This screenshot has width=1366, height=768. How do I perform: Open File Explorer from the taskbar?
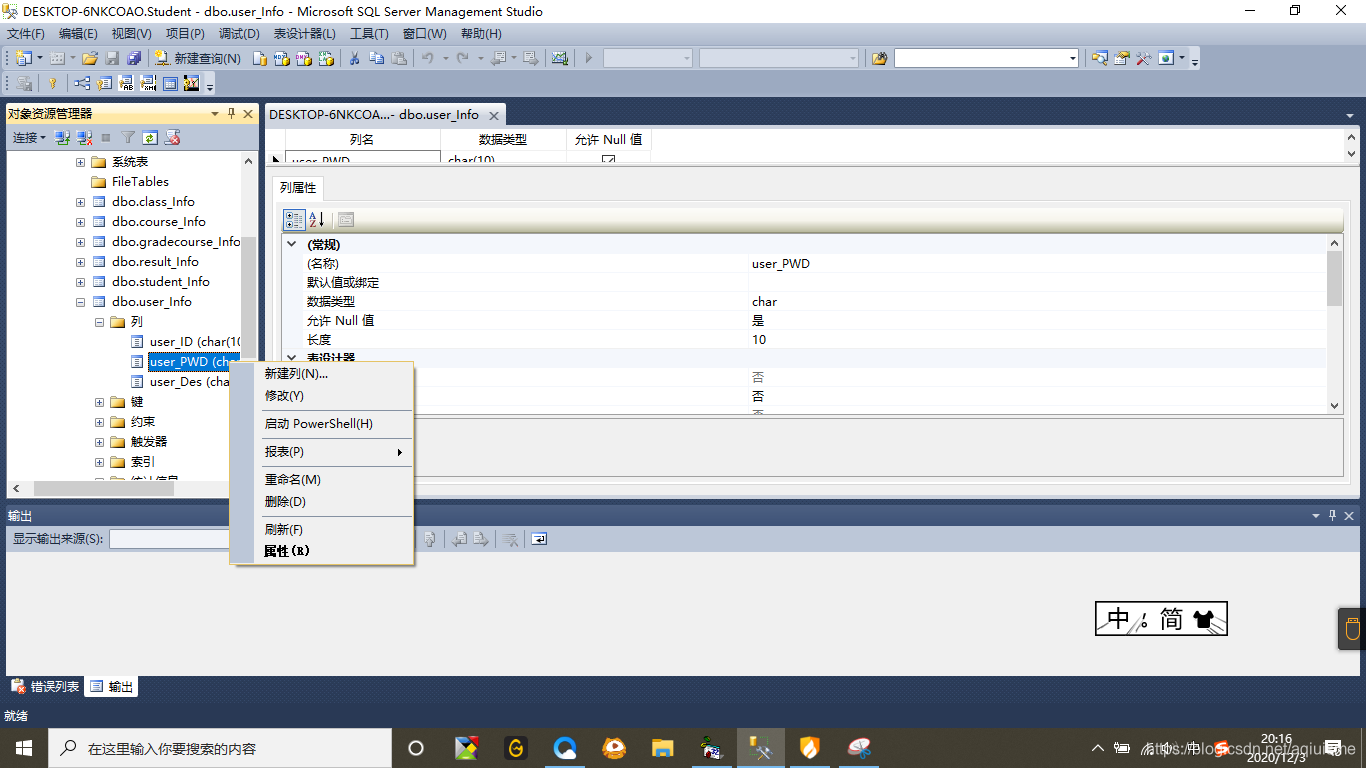(662, 748)
